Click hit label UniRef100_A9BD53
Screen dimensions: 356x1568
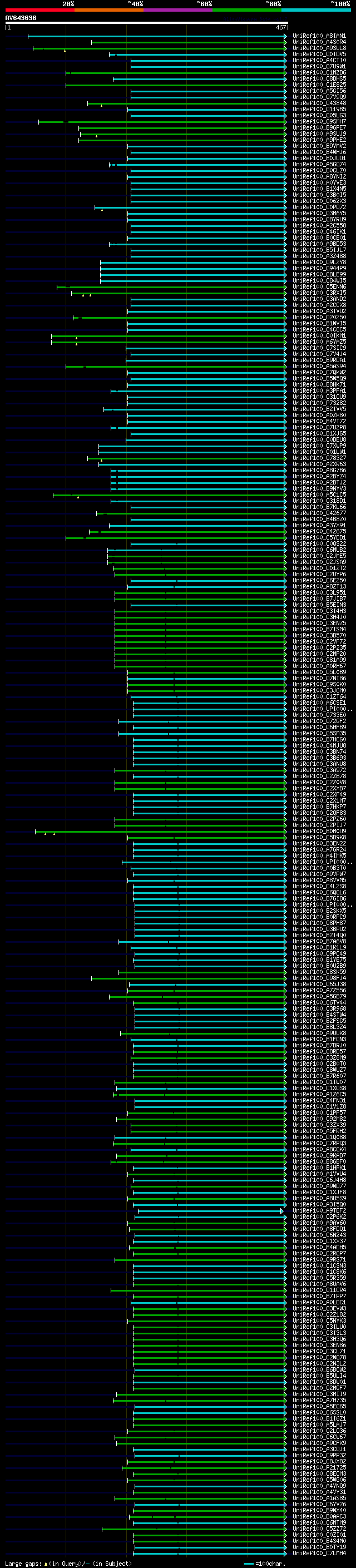point(319,244)
